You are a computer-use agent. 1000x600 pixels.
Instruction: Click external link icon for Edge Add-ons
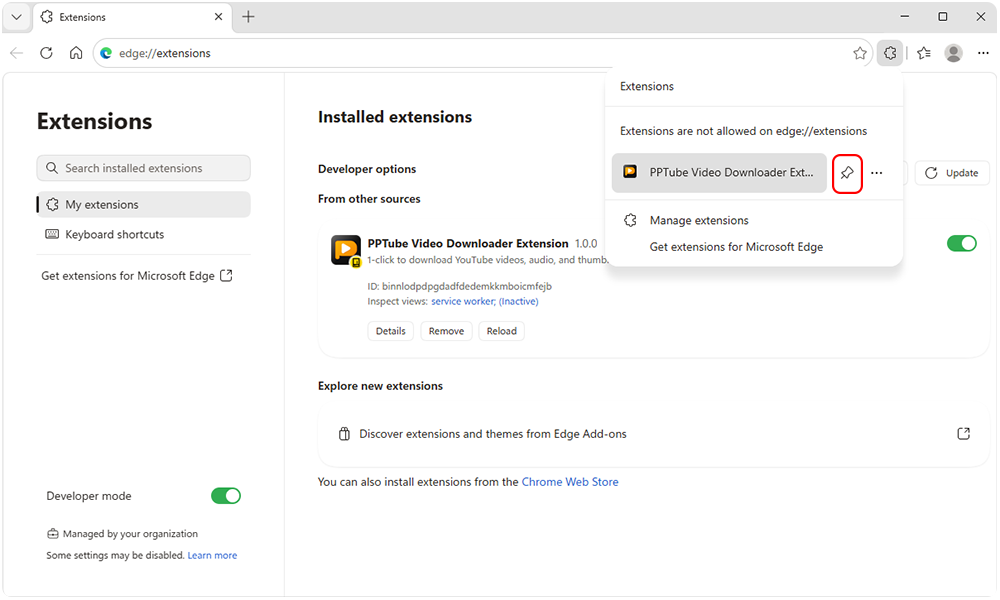tap(964, 434)
